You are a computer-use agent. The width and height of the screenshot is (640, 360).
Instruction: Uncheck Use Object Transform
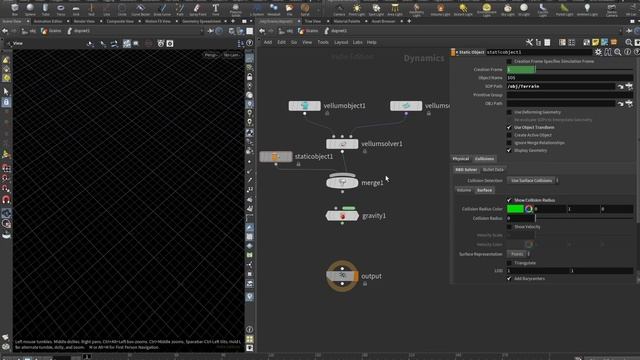(x=509, y=127)
